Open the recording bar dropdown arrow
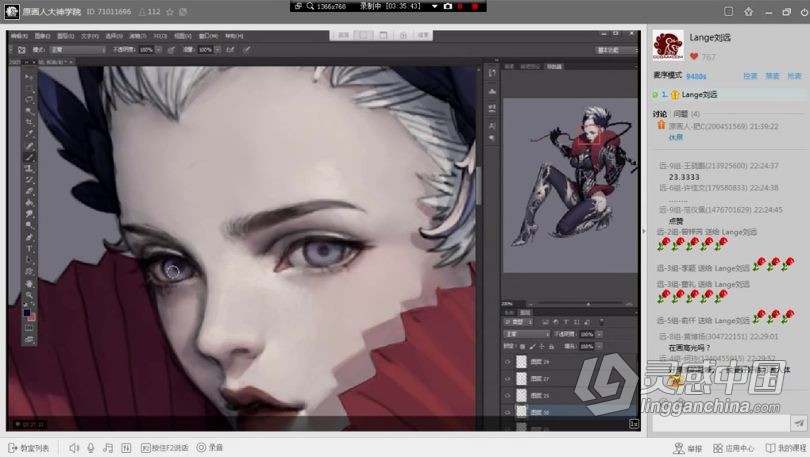Image resolution: width=810 pixels, height=457 pixels. [434, 6]
